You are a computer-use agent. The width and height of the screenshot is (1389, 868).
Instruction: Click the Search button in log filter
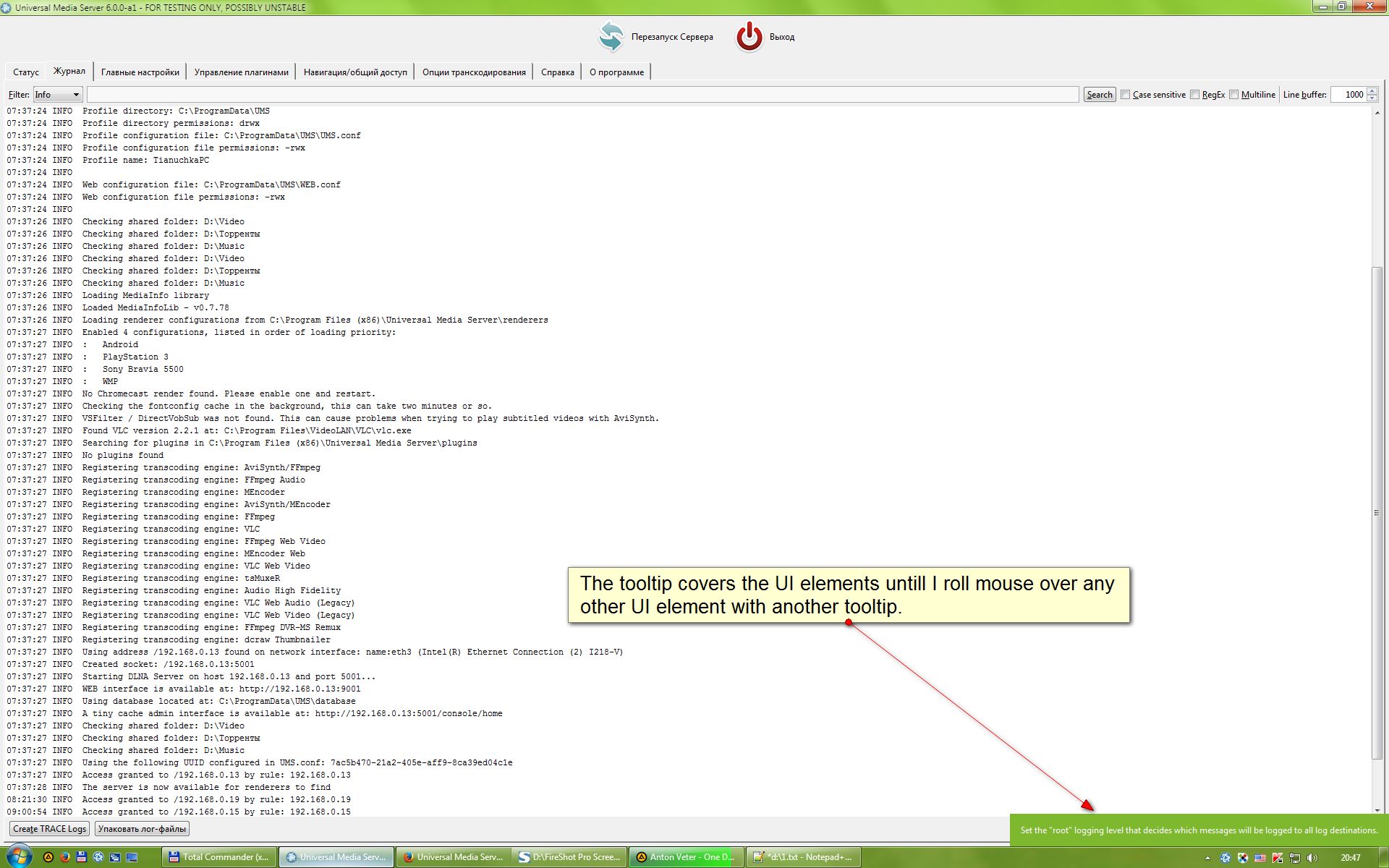(1098, 94)
